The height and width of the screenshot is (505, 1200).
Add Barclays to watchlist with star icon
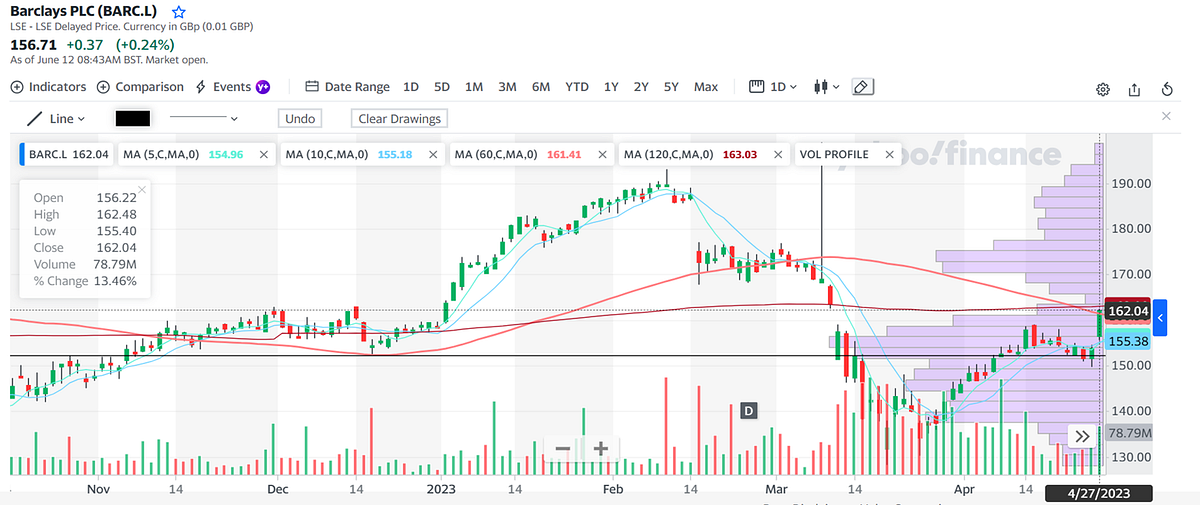pos(178,13)
